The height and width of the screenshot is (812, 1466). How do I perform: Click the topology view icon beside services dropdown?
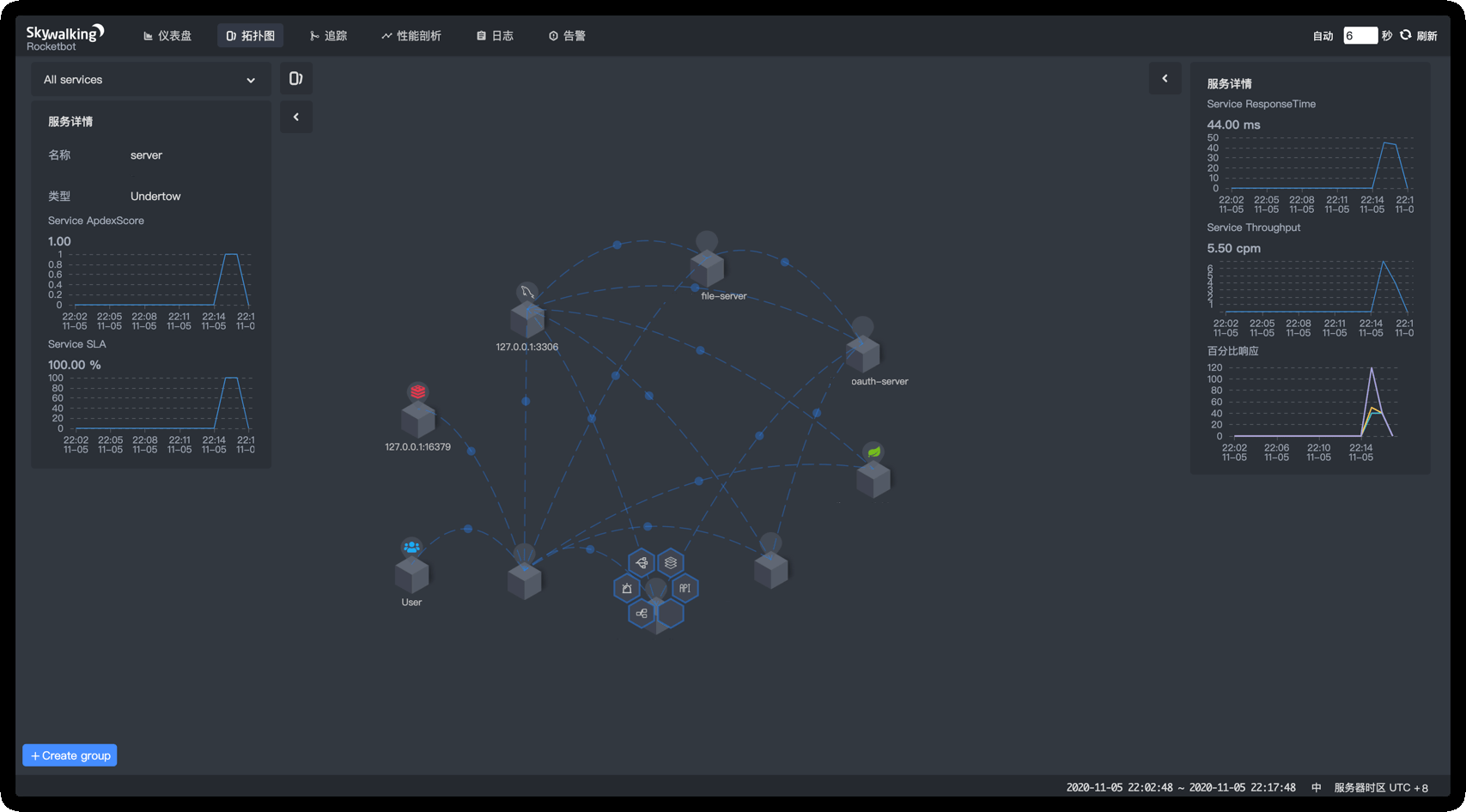[x=296, y=79]
